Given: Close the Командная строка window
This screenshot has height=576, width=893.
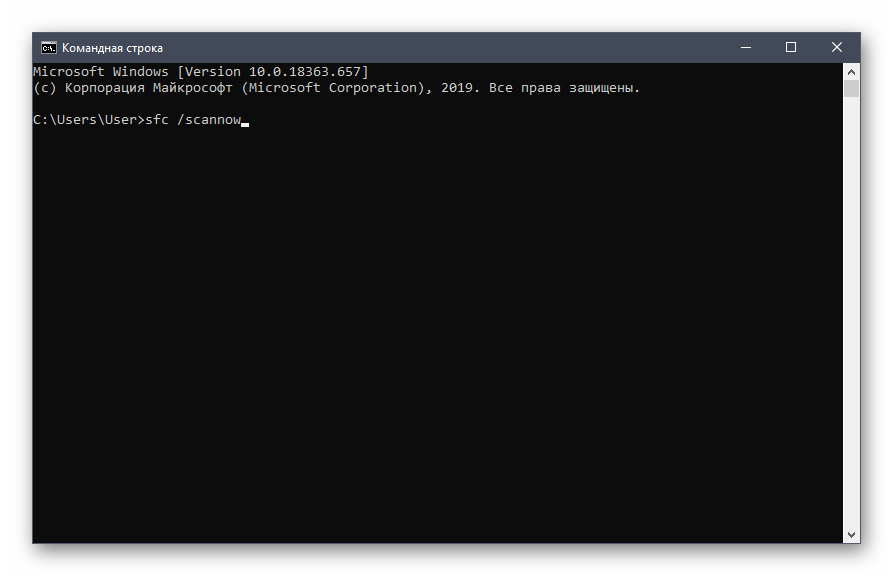Looking at the screenshot, I should click(x=837, y=47).
